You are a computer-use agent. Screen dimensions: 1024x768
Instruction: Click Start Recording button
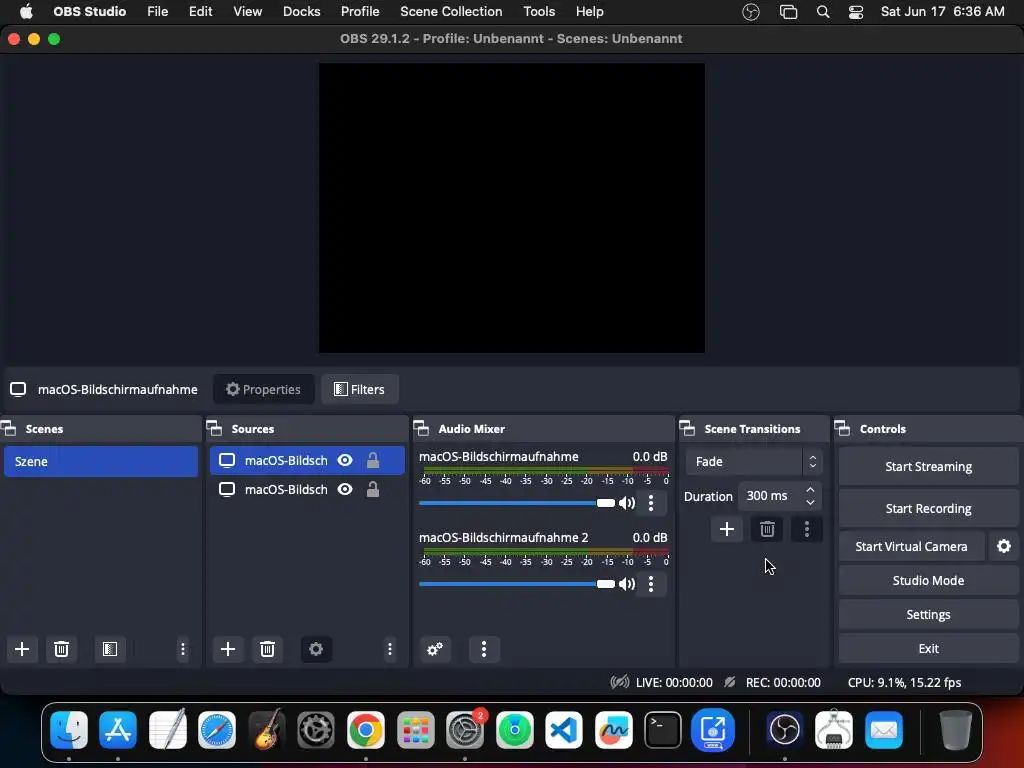(x=929, y=508)
